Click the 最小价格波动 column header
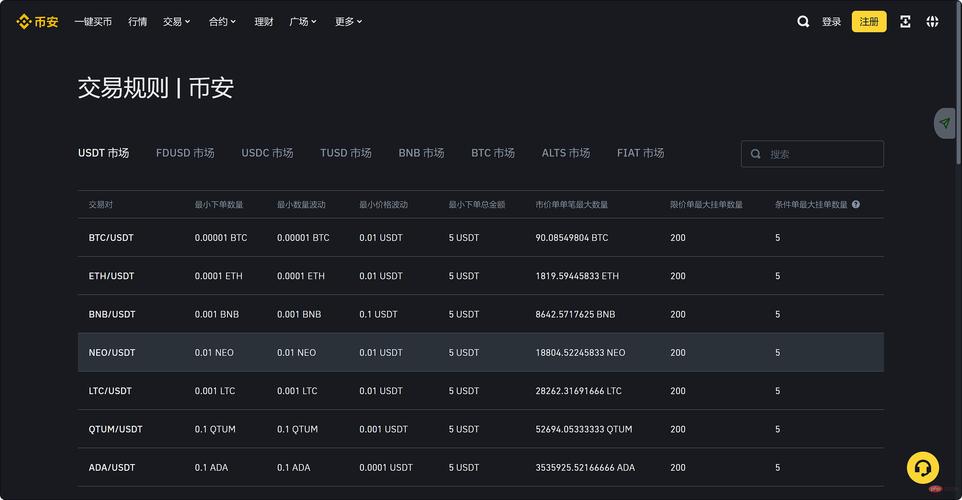The image size is (962, 500). tap(383, 204)
